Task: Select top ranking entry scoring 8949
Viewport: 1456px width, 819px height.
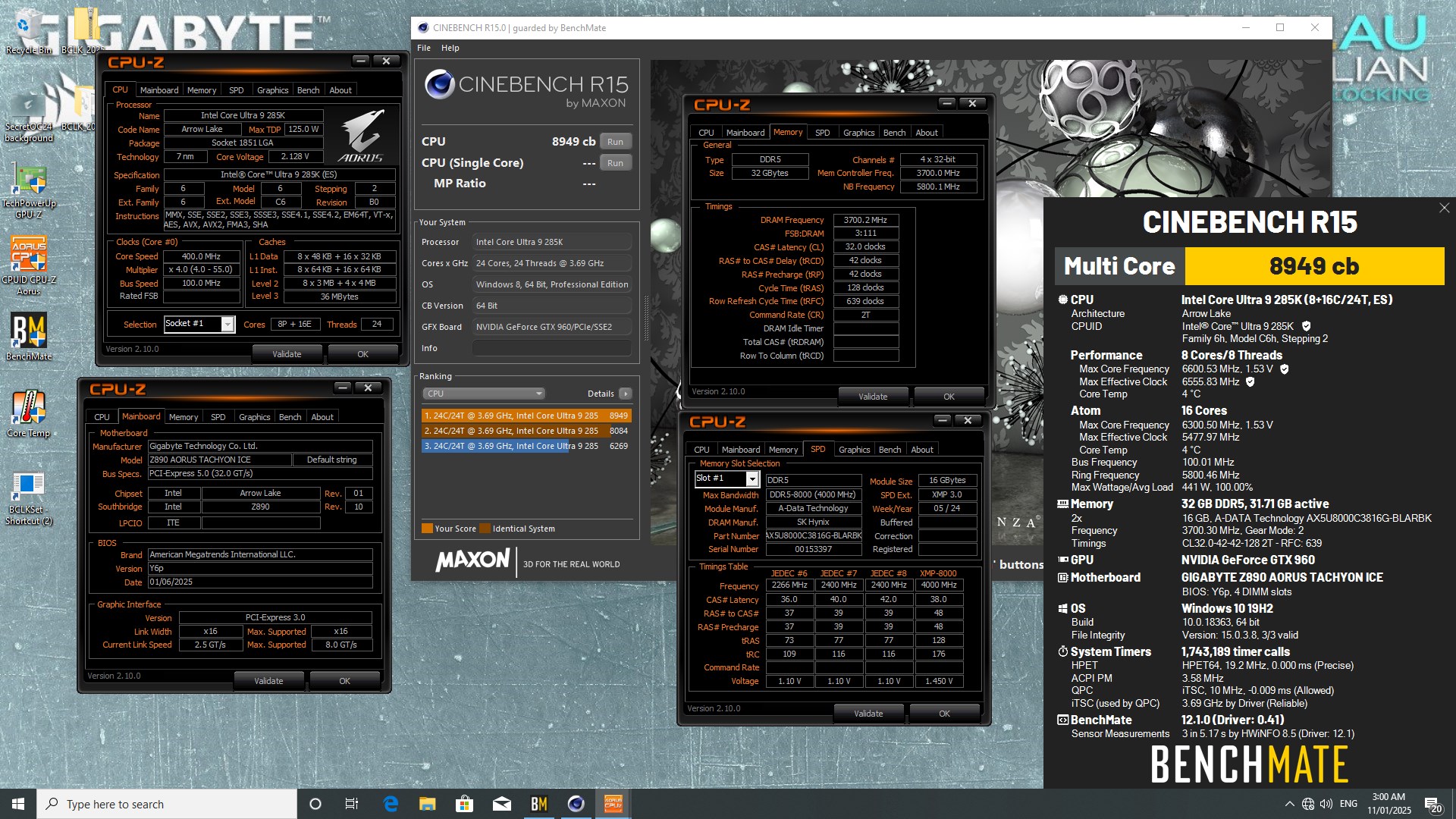Action: pos(526,416)
